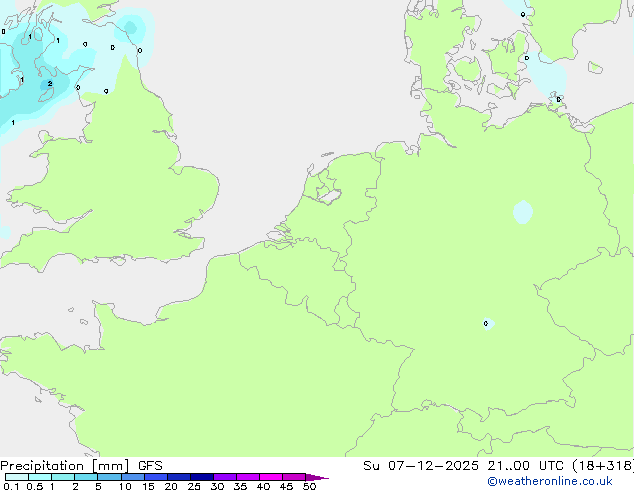Viewport: 634px width, 490px height.
Task: Pick the 10–15 mm blue legend swatch
Action: tap(133, 477)
